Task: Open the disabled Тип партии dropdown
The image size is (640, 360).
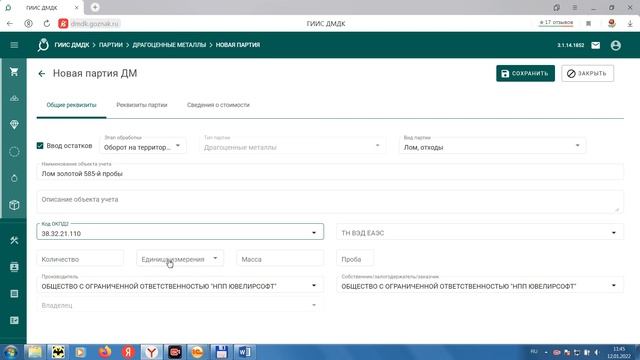Action: coord(293,146)
